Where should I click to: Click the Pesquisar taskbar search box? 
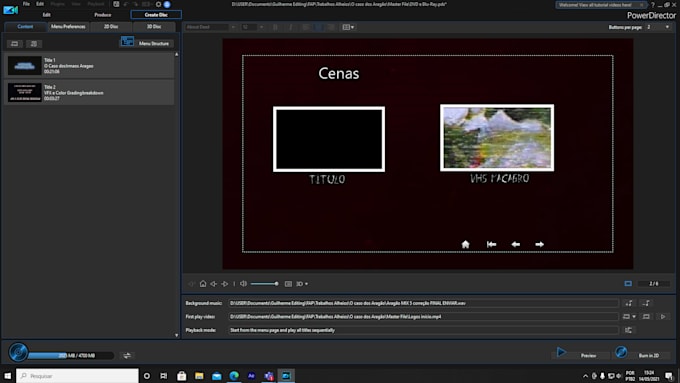tap(77, 376)
